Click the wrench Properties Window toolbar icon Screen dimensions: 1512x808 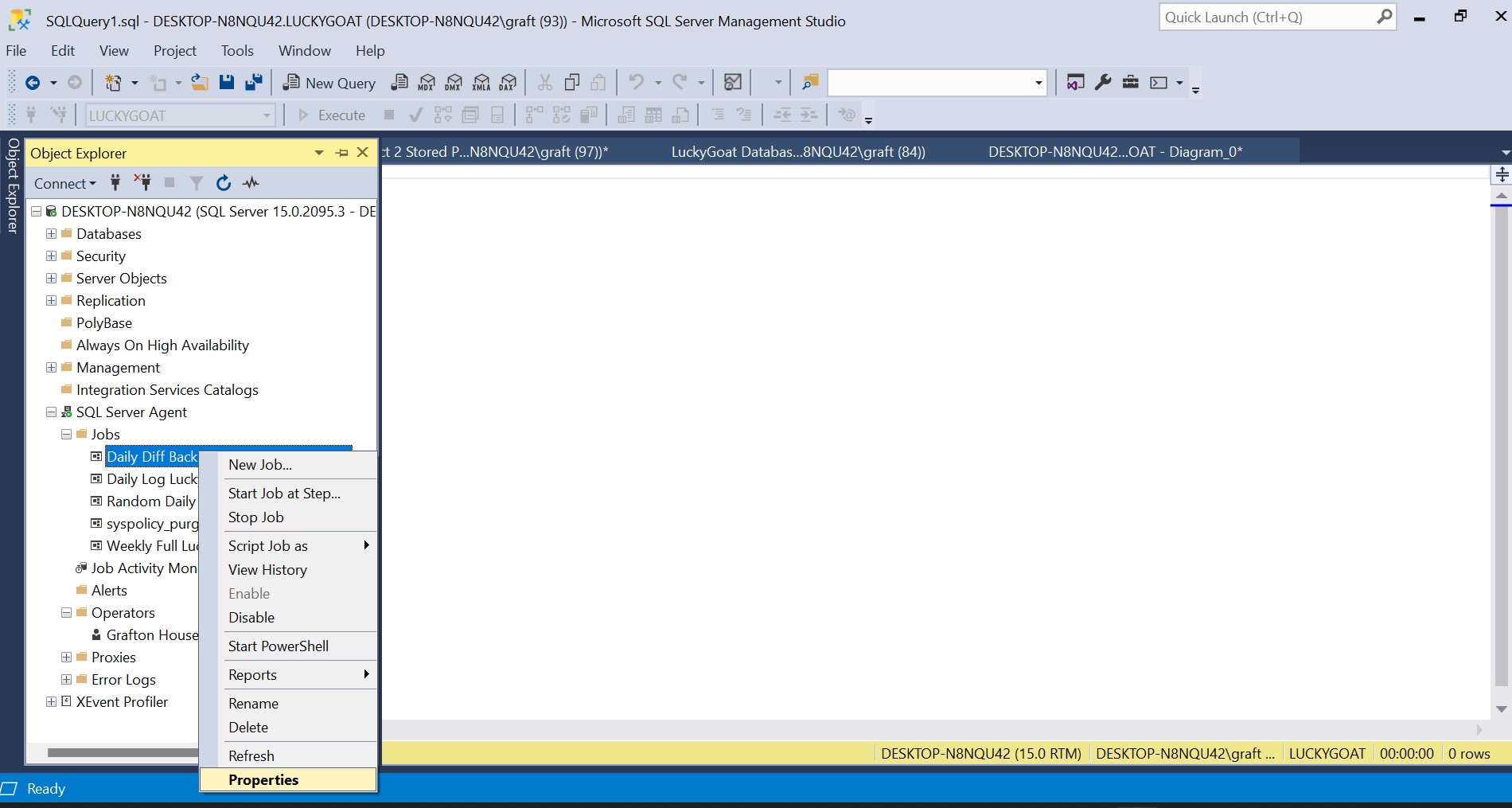pyautogui.click(x=1103, y=83)
